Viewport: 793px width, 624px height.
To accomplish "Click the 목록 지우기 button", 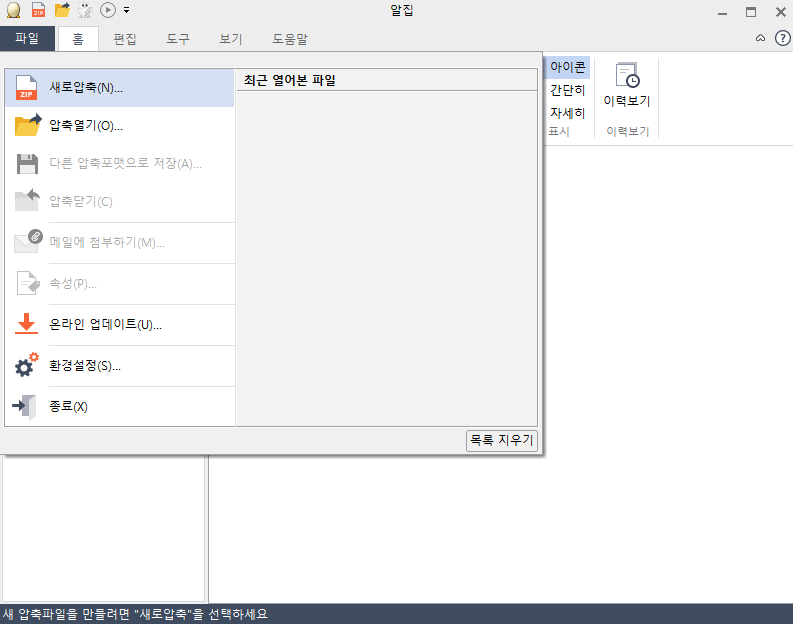I will [502, 440].
